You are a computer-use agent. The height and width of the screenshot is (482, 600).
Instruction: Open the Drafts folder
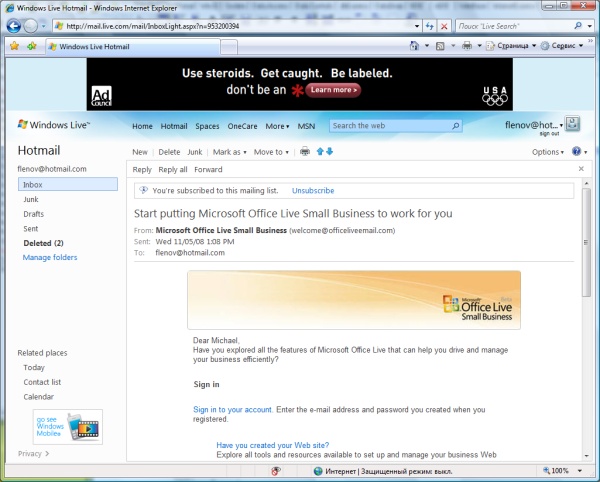pos(34,214)
